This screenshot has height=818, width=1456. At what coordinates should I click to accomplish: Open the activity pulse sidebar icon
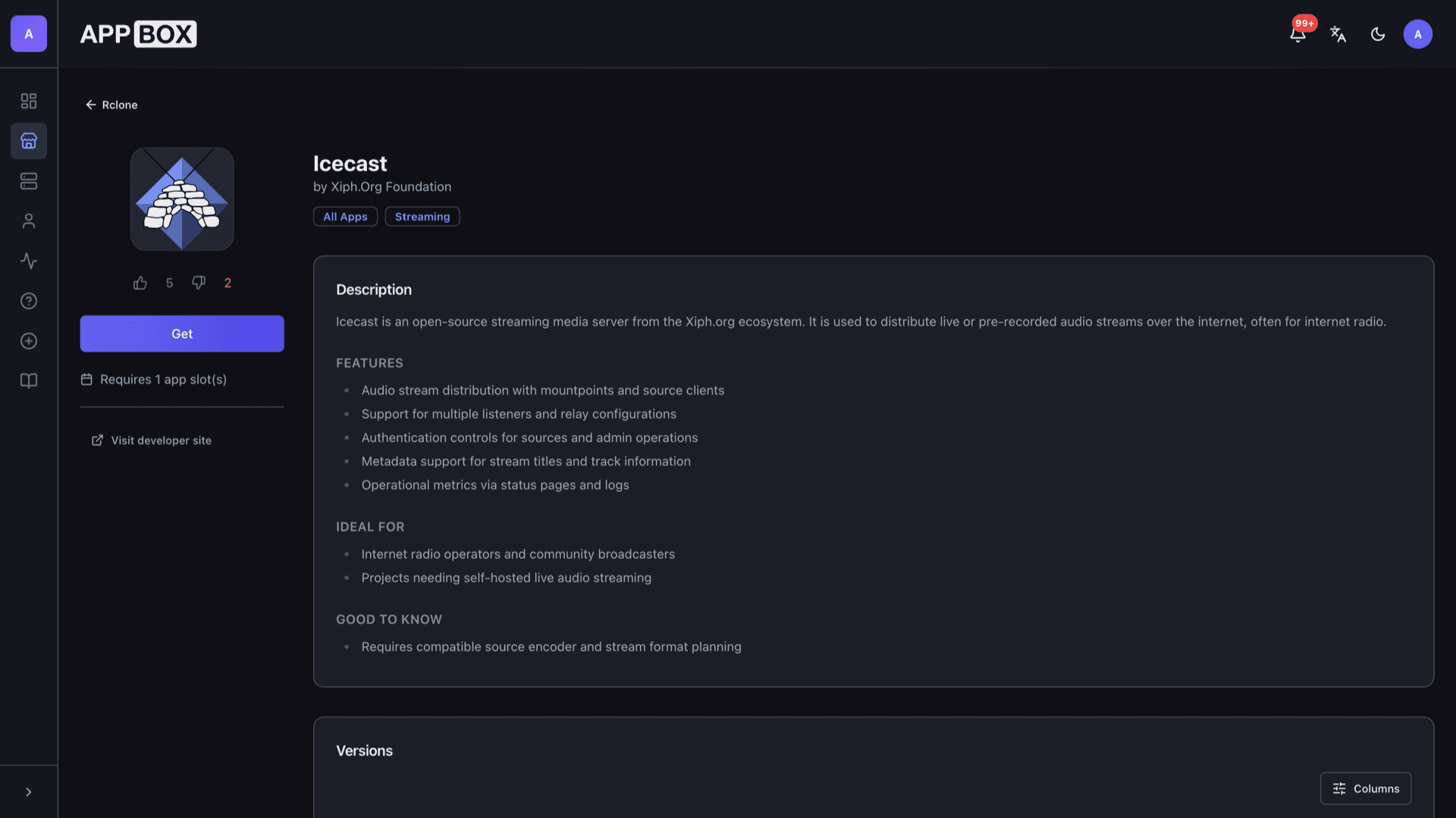(29, 261)
